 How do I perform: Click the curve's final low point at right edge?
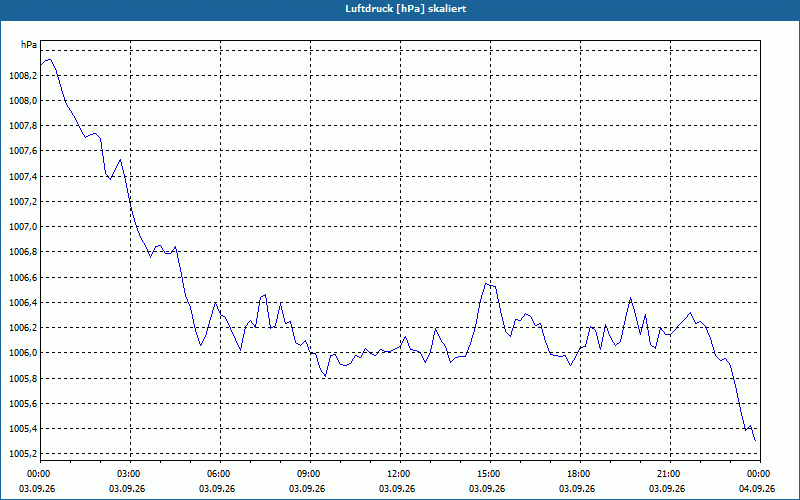755,440
